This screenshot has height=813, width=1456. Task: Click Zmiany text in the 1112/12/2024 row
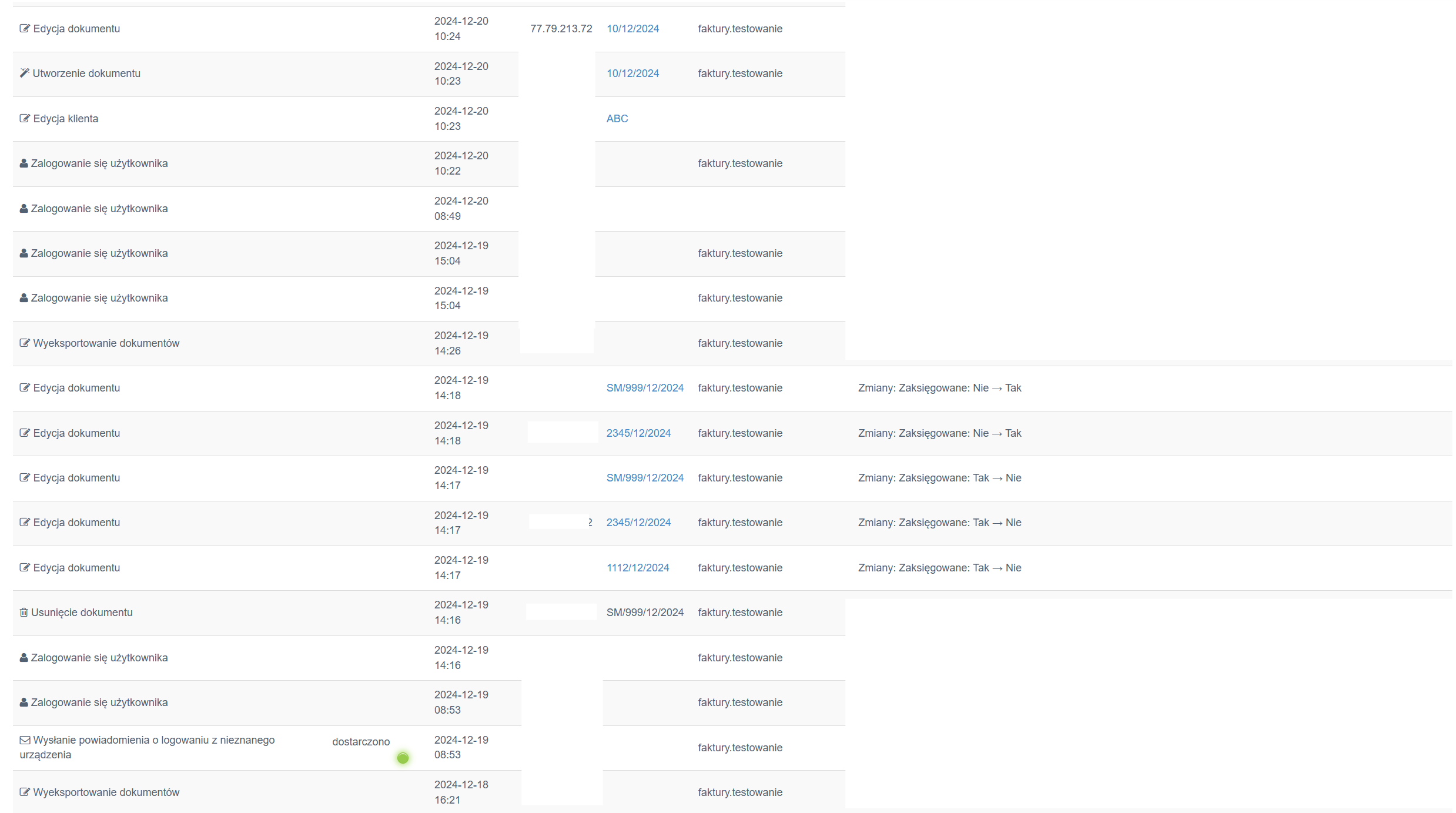[x=939, y=568]
